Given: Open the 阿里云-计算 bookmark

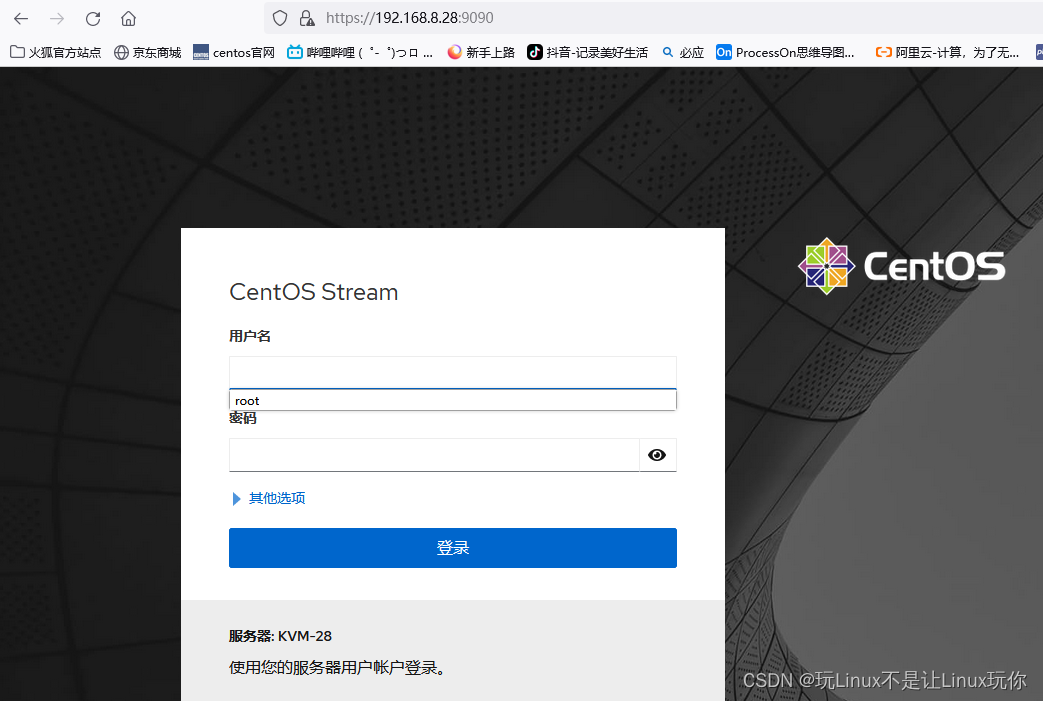Looking at the screenshot, I should [x=947, y=53].
